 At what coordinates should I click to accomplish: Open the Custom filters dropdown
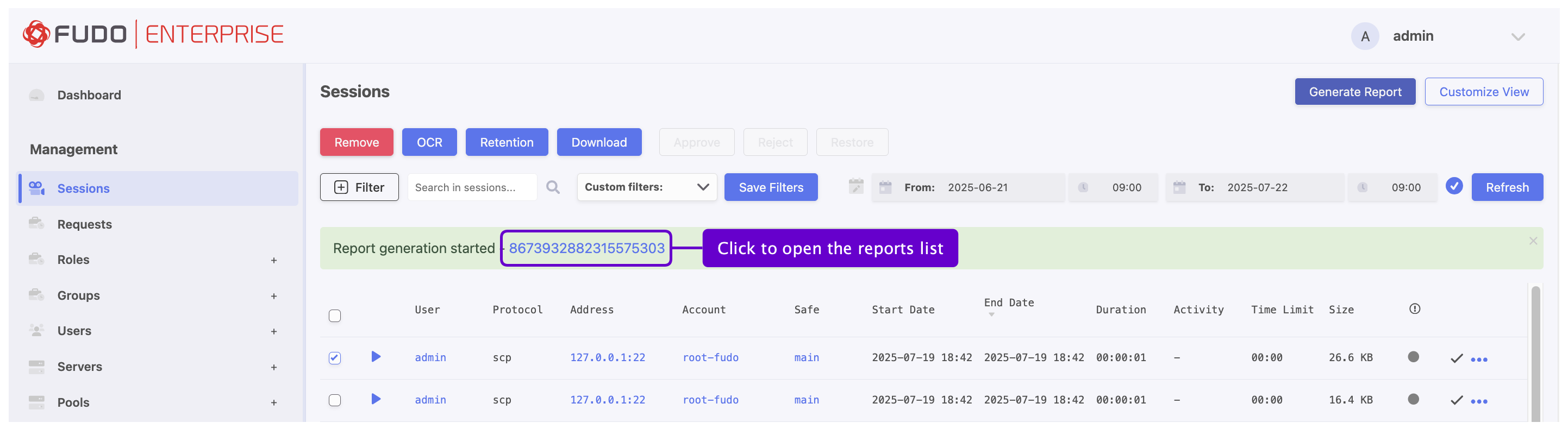point(646,187)
